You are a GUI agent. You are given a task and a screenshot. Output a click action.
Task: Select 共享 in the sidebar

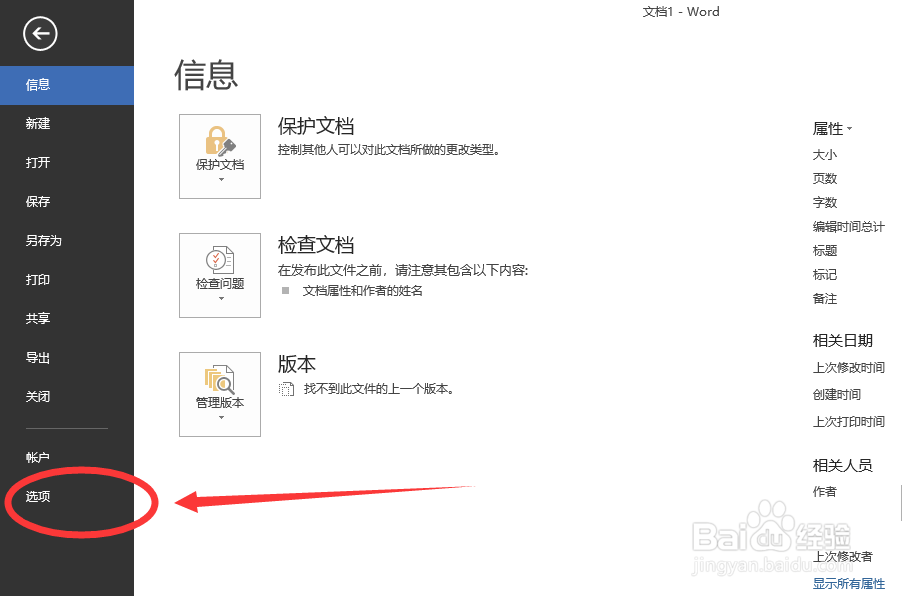39,318
